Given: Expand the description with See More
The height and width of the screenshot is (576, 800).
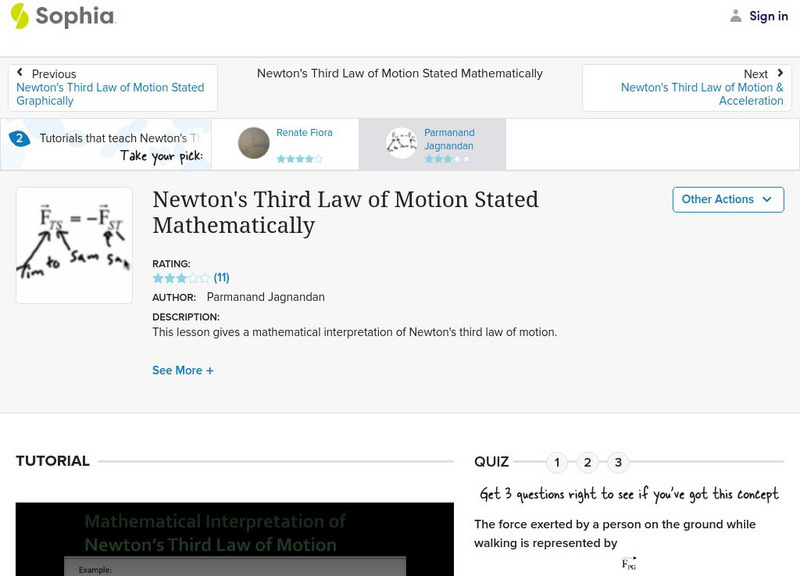Looking at the screenshot, I should tap(182, 370).
